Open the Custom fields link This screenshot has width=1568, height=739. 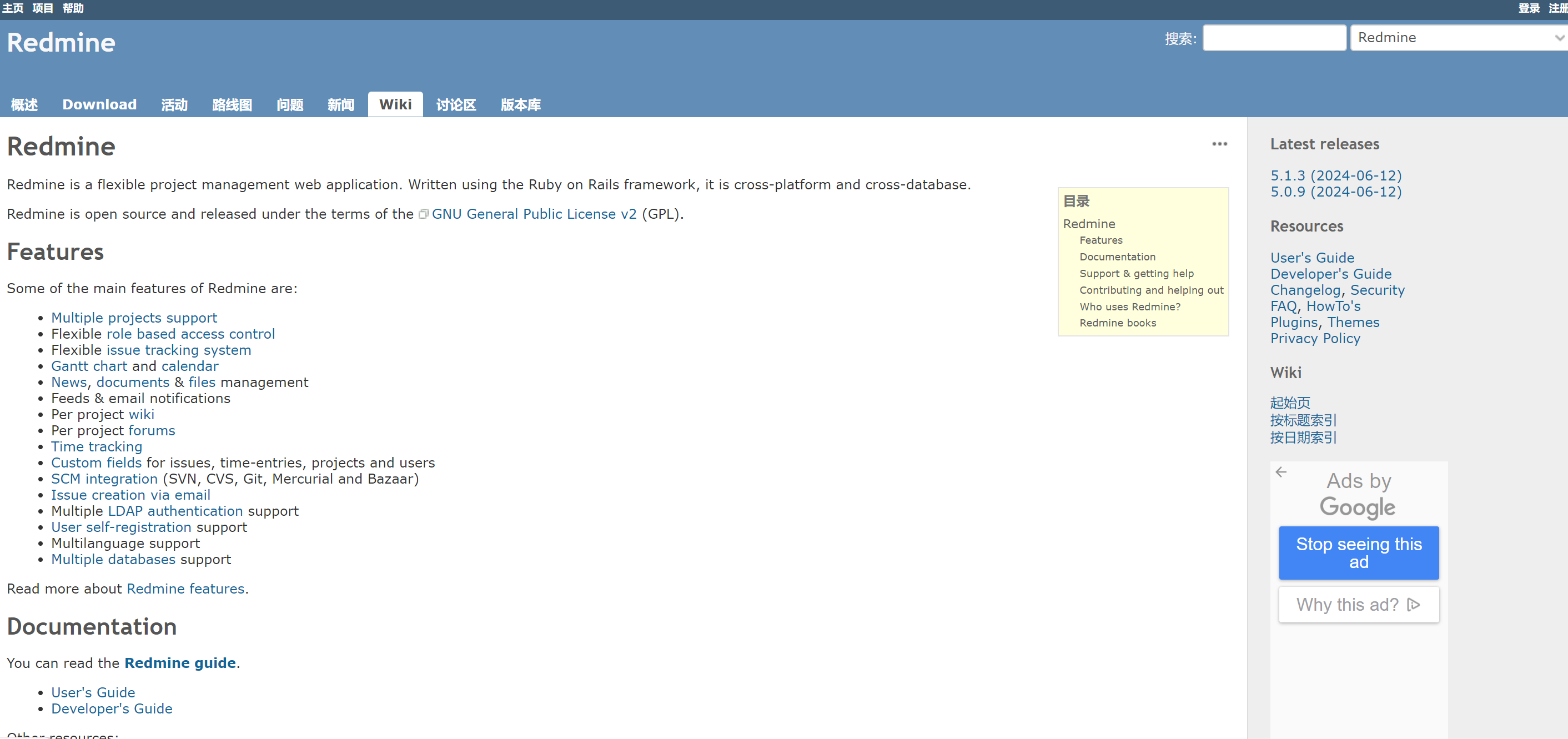[x=96, y=462]
